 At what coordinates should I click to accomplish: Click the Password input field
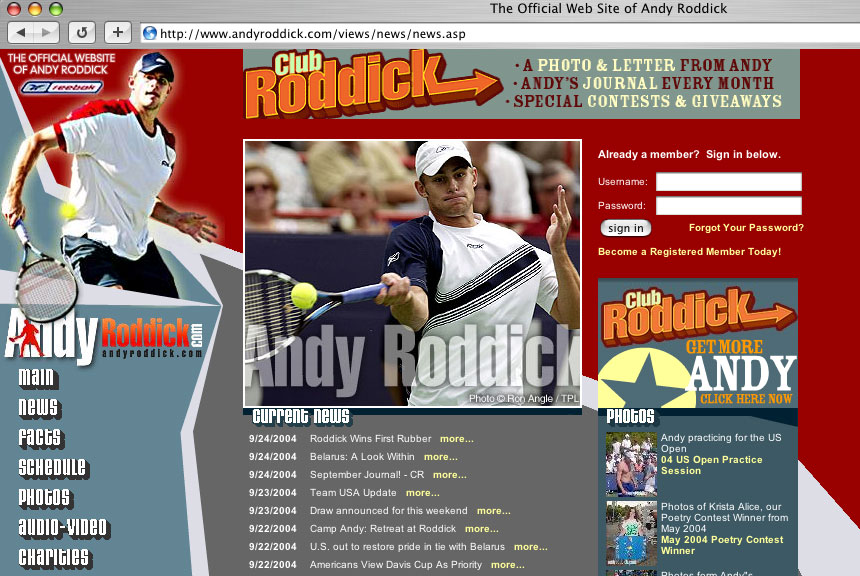(728, 206)
